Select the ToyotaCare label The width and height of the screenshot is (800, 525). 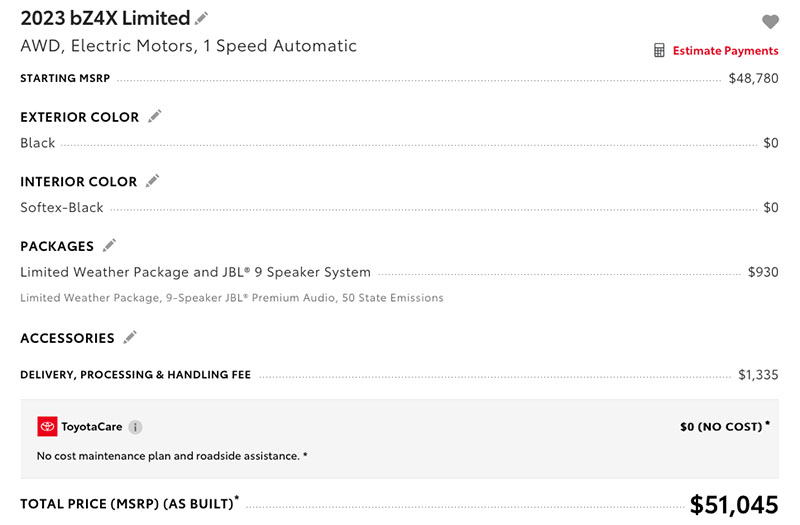click(92, 427)
